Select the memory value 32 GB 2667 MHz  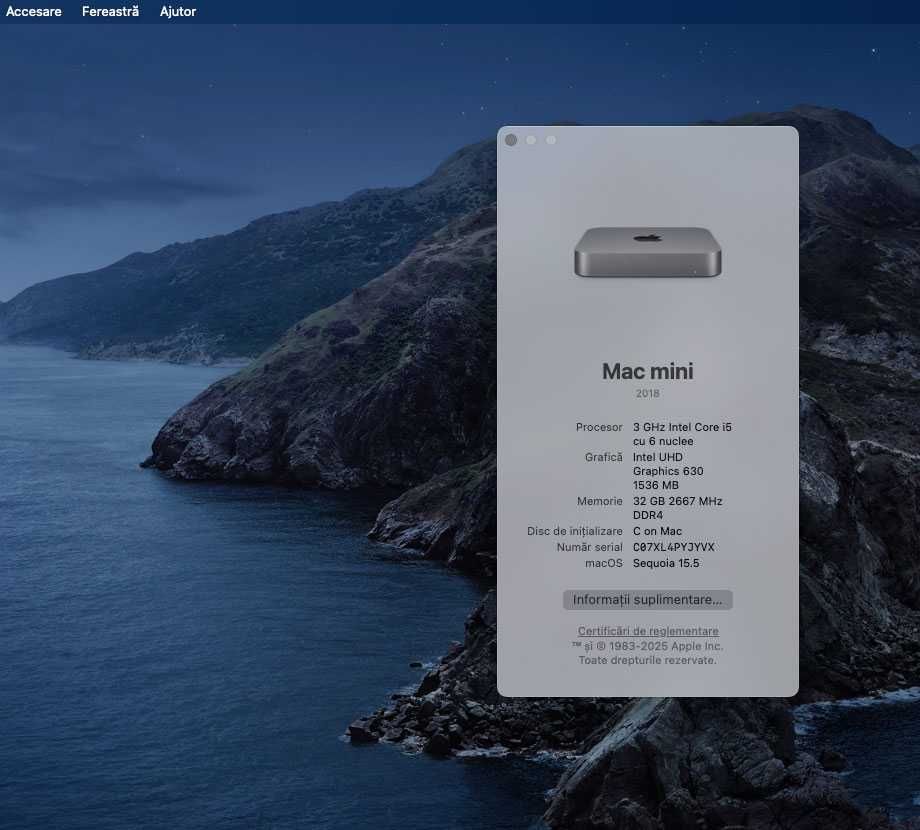click(x=678, y=501)
